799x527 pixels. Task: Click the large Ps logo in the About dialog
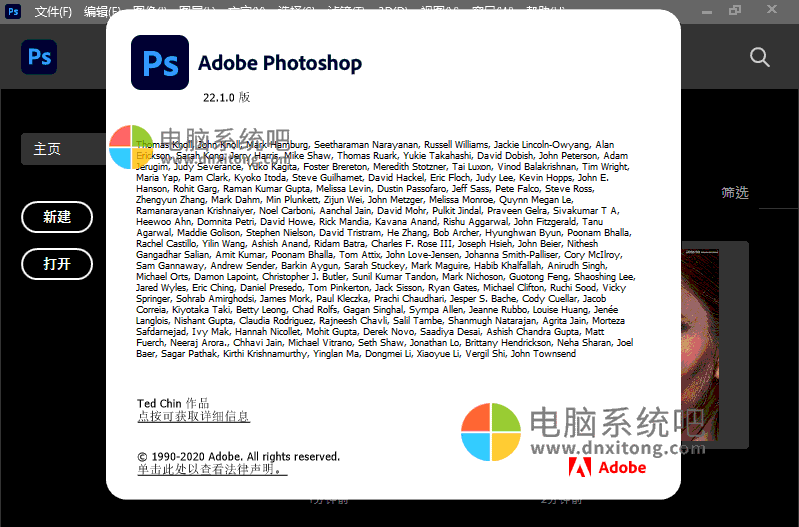point(160,64)
